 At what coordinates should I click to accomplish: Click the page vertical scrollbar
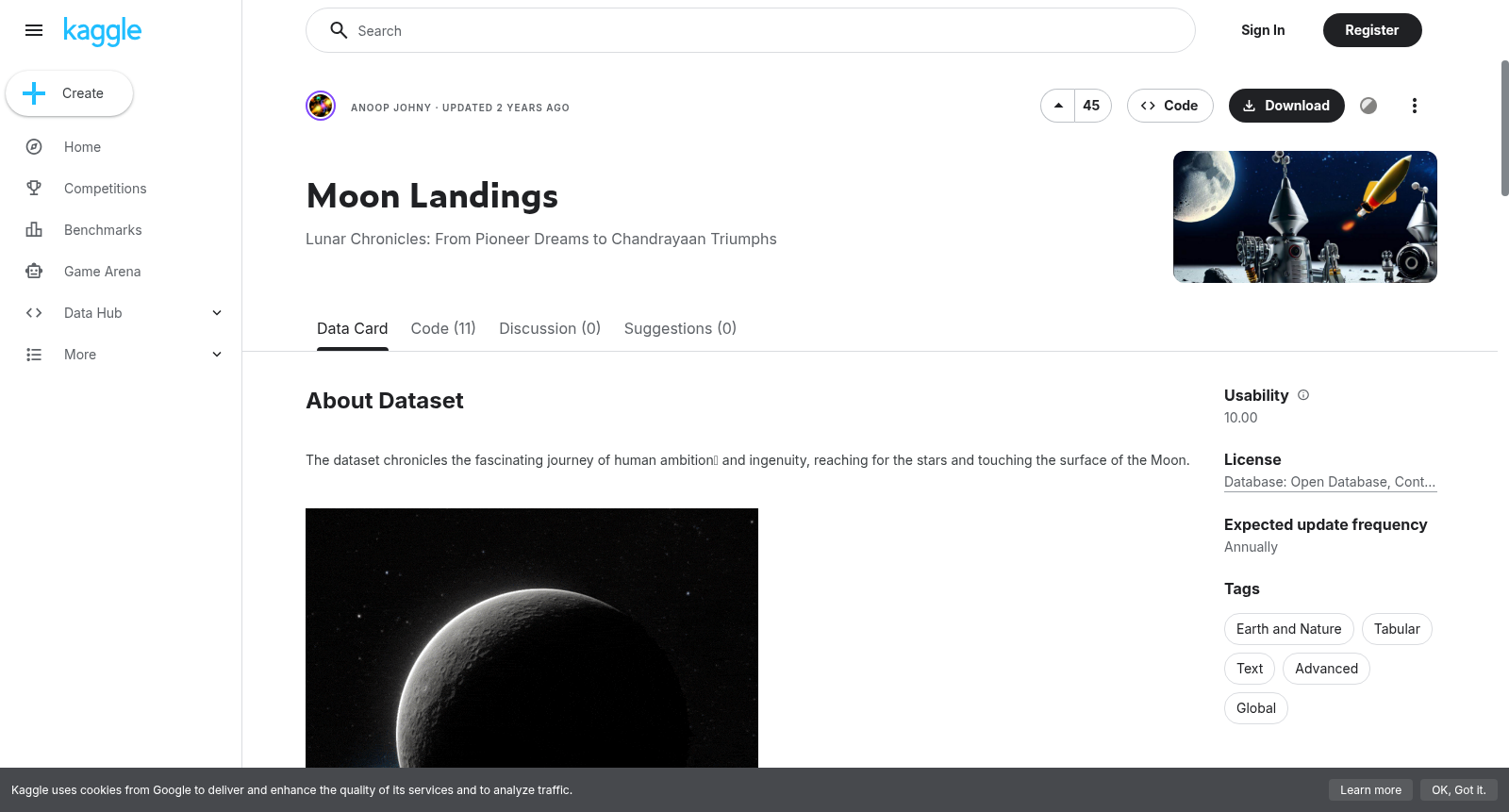(1504, 128)
